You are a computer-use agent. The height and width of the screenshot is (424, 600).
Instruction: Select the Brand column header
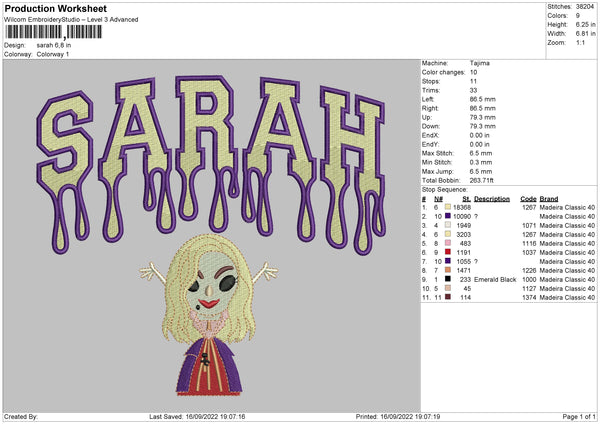[x=549, y=198]
